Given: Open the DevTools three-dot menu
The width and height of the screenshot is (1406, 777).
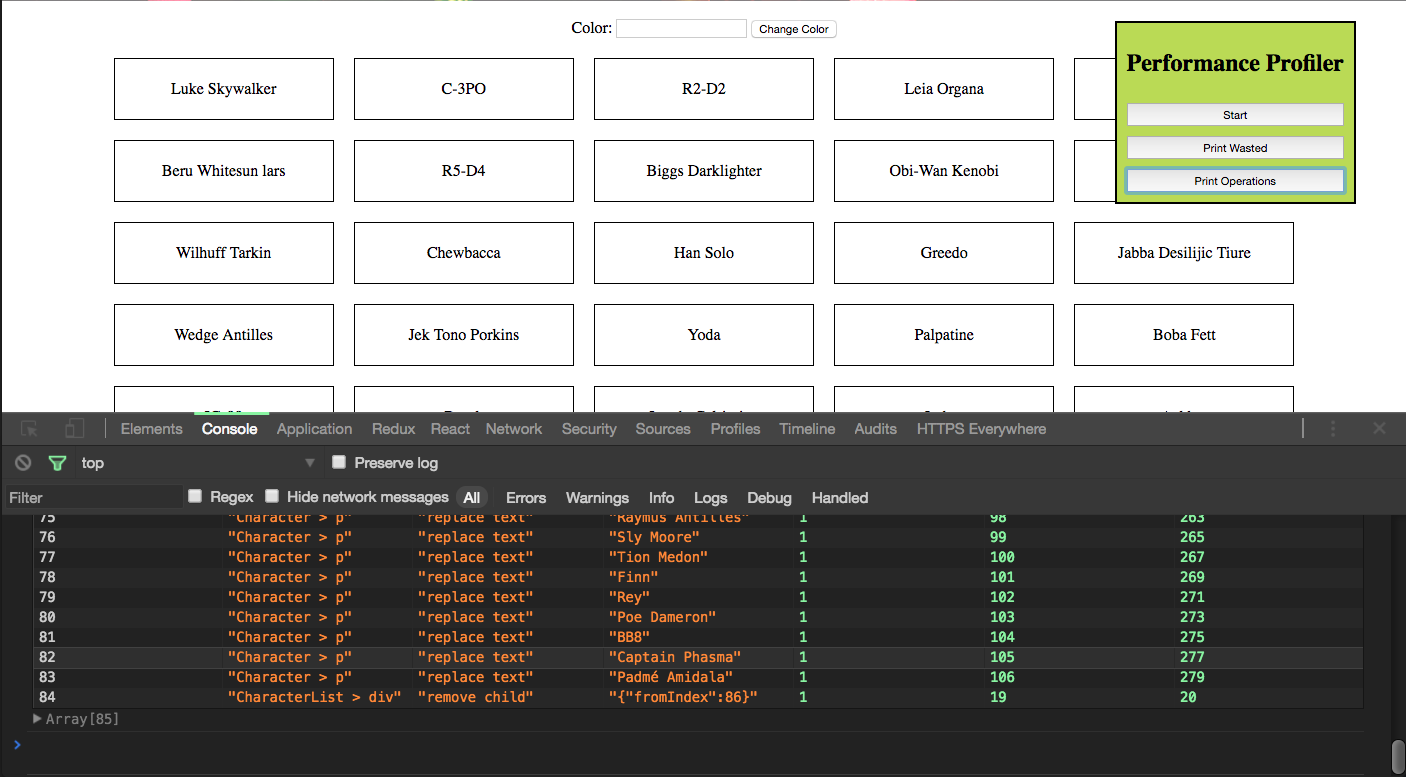Looking at the screenshot, I should point(1333,429).
